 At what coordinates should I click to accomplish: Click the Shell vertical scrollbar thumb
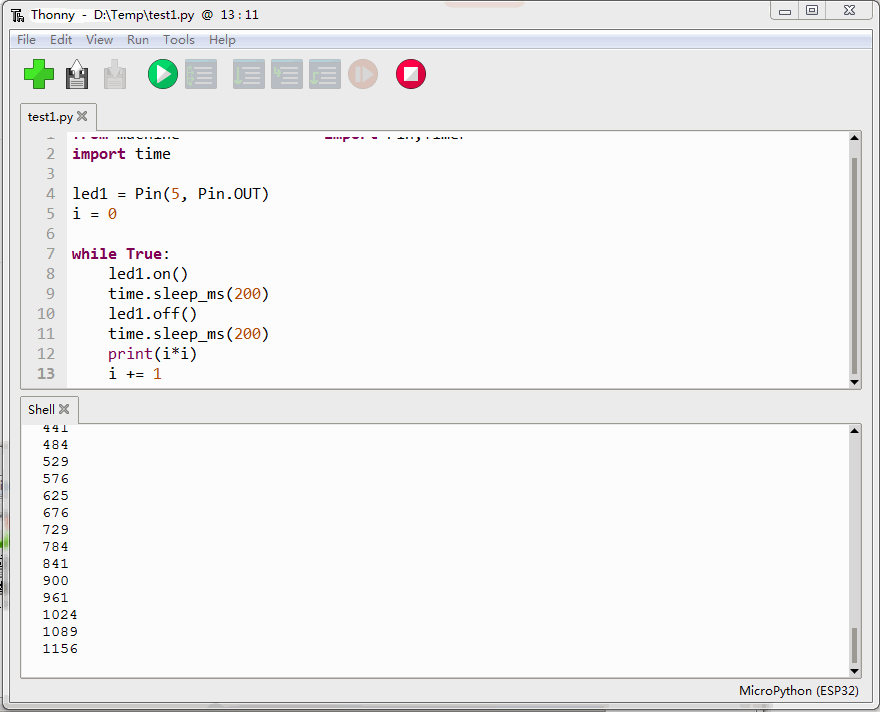[x=854, y=645]
